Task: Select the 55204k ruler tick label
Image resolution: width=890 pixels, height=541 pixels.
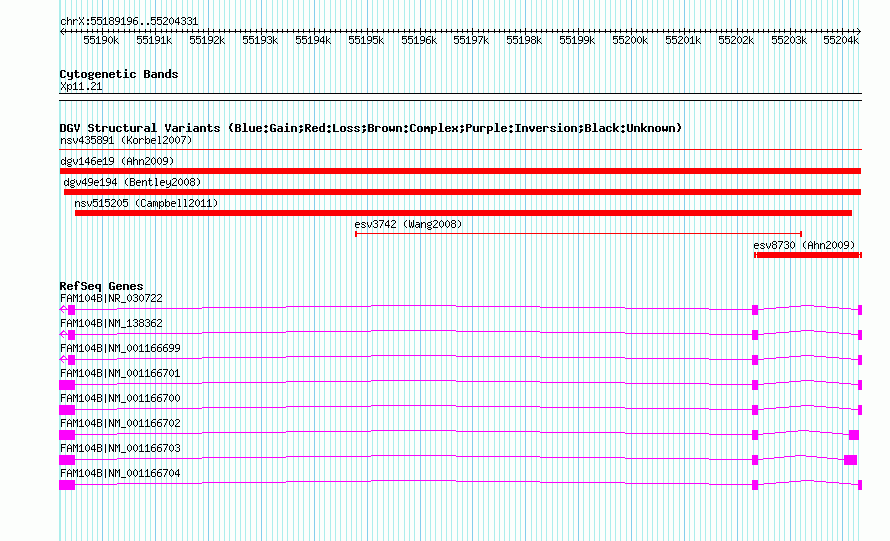Action: click(x=841, y=40)
